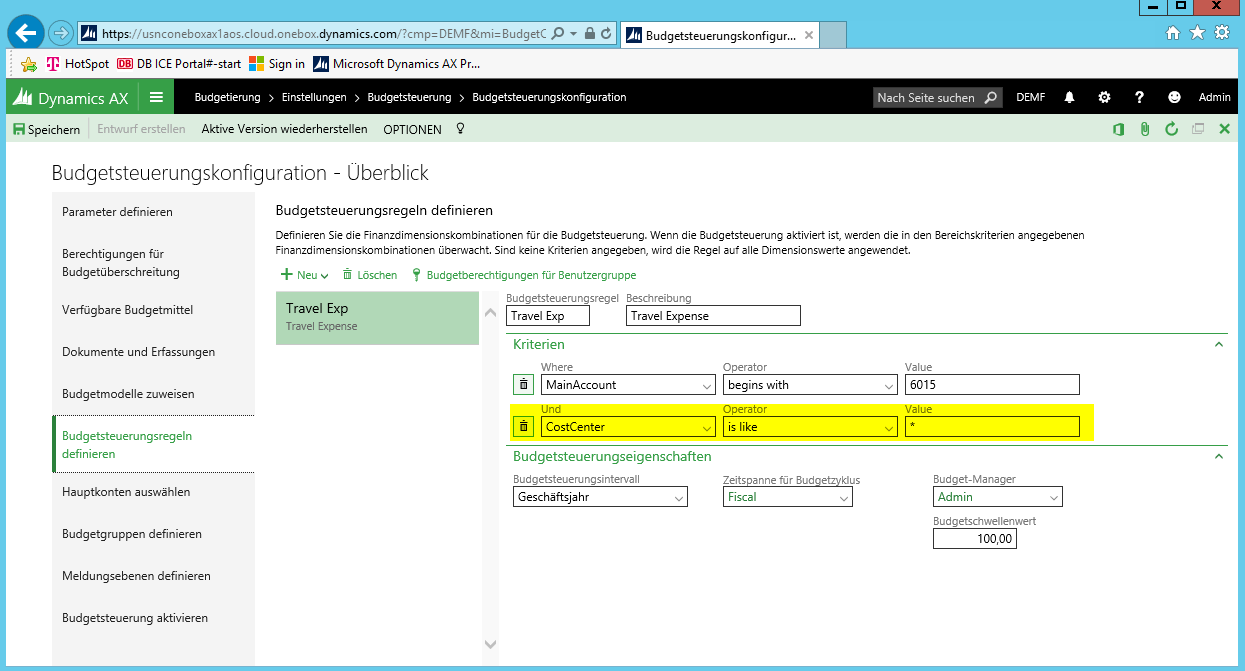
Task: Delete the MainAccount criteria row
Action: pos(523,385)
